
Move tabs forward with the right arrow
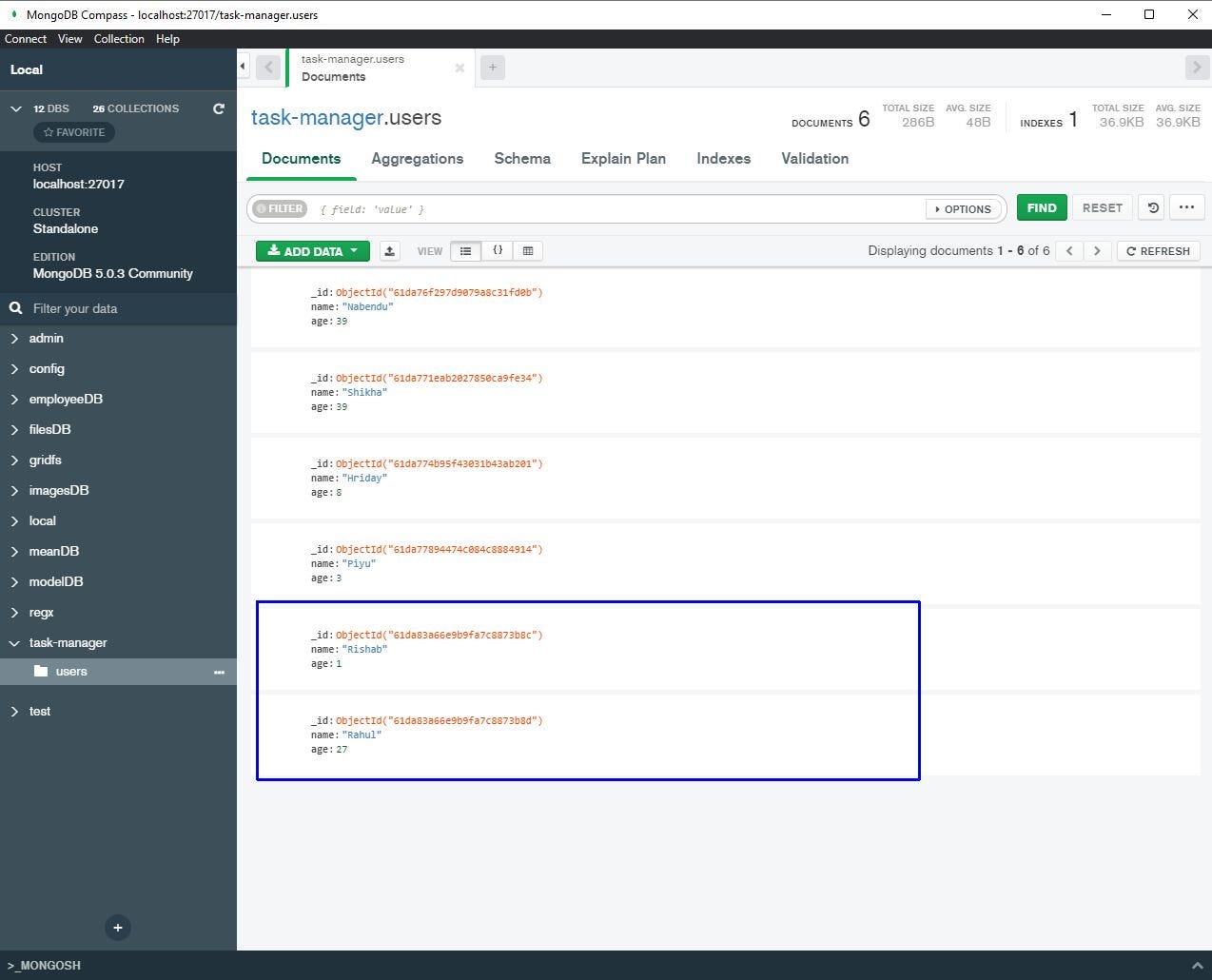1197,68
